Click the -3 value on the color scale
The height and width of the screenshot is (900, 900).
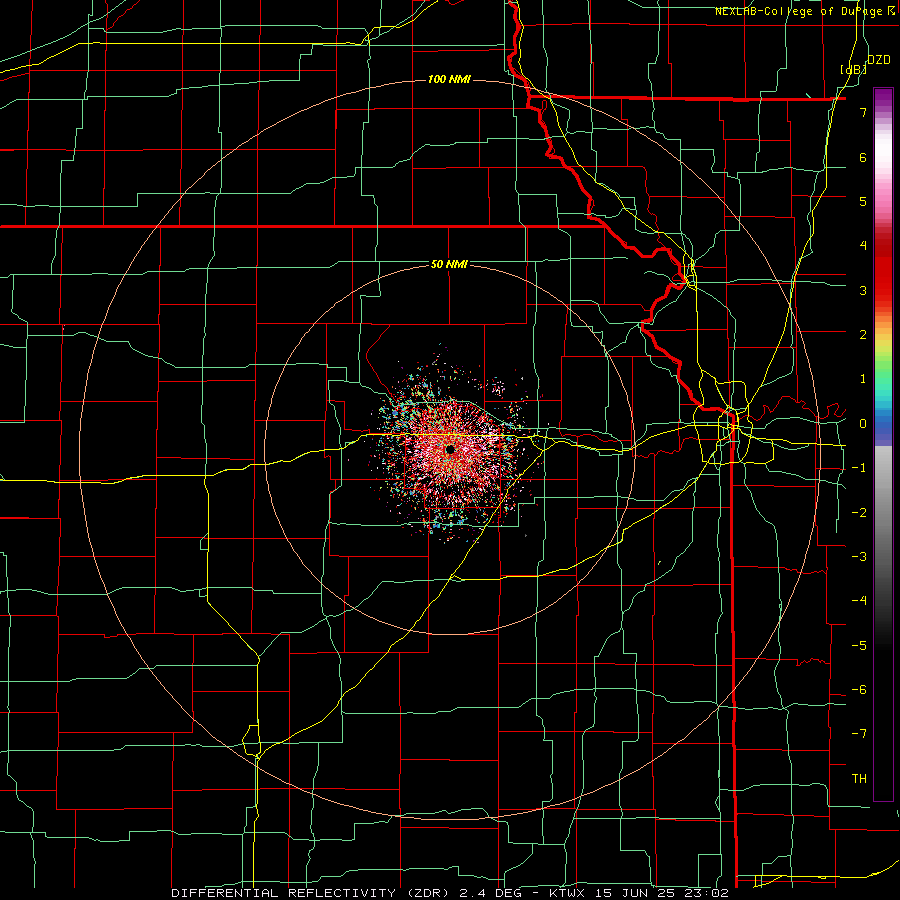[x=859, y=556]
